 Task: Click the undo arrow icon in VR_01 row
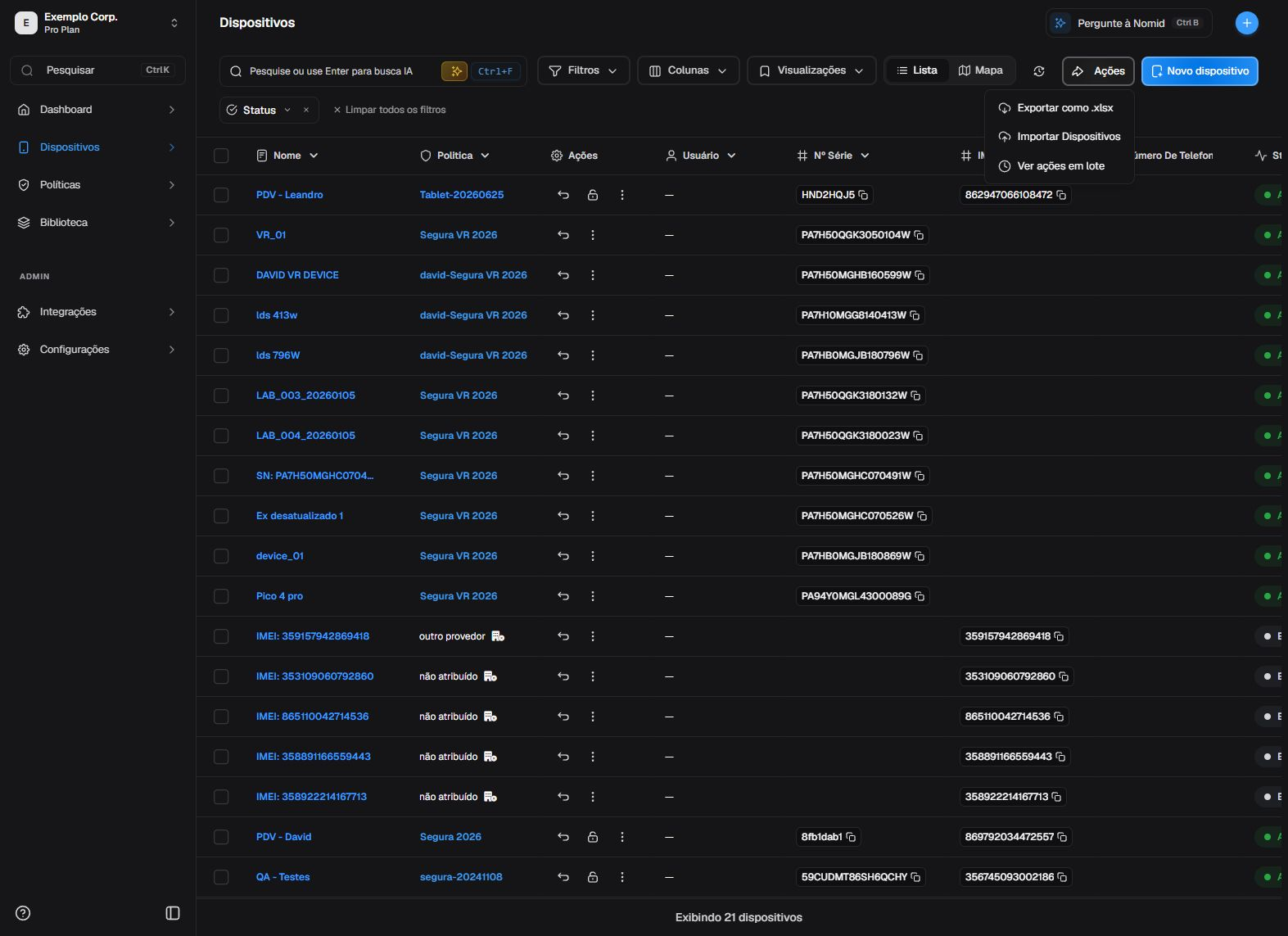(563, 235)
